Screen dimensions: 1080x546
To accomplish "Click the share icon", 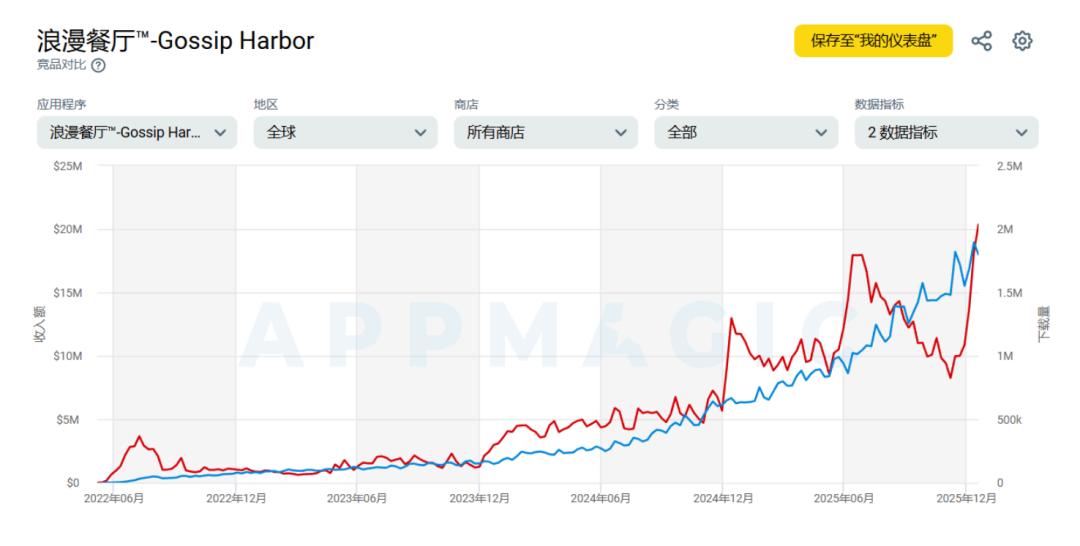I will coord(982,41).
